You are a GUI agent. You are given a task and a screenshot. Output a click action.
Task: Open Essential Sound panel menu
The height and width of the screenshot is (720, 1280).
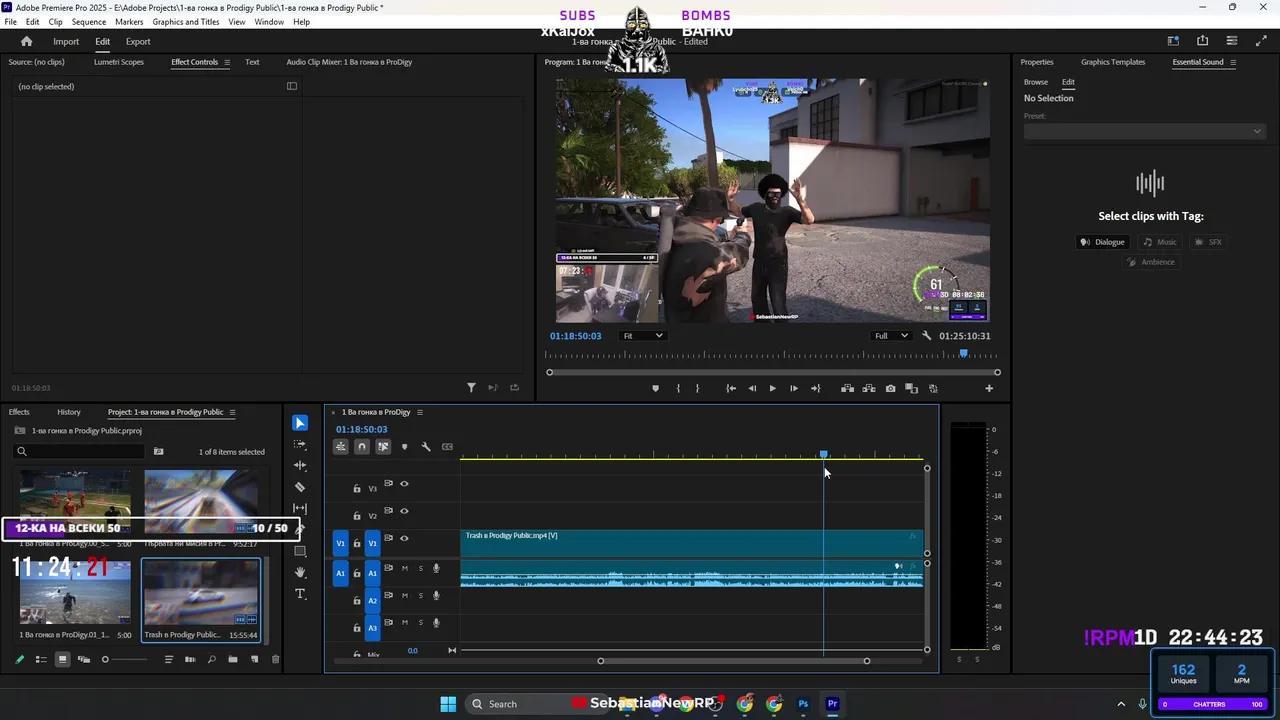click(1233, 62)
